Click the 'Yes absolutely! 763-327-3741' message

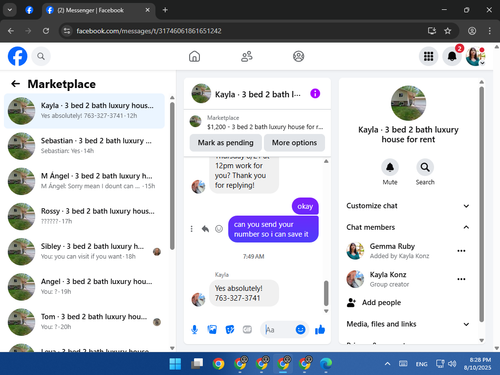244,293
